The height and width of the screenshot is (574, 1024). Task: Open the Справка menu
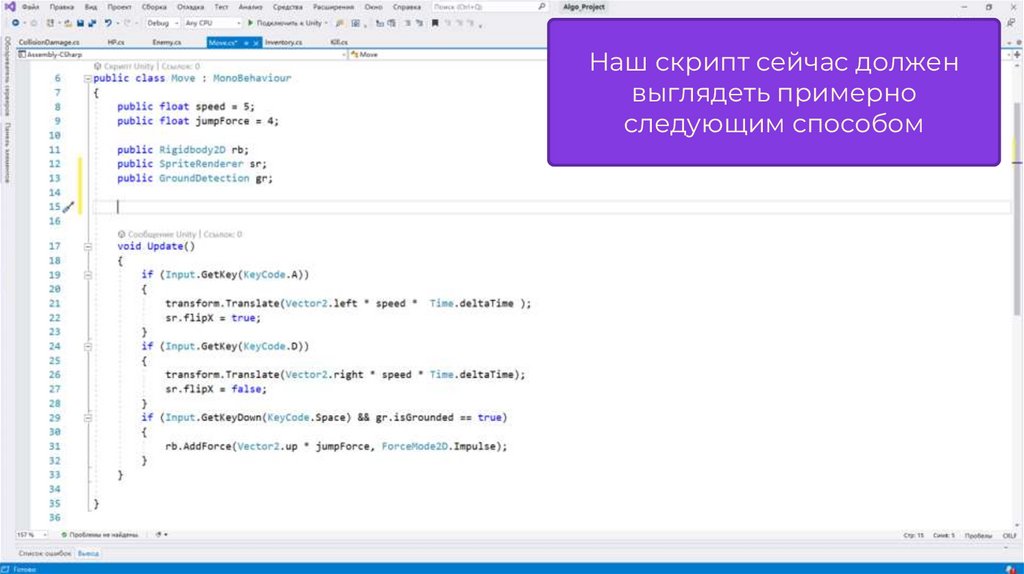[x=407, y=7]
